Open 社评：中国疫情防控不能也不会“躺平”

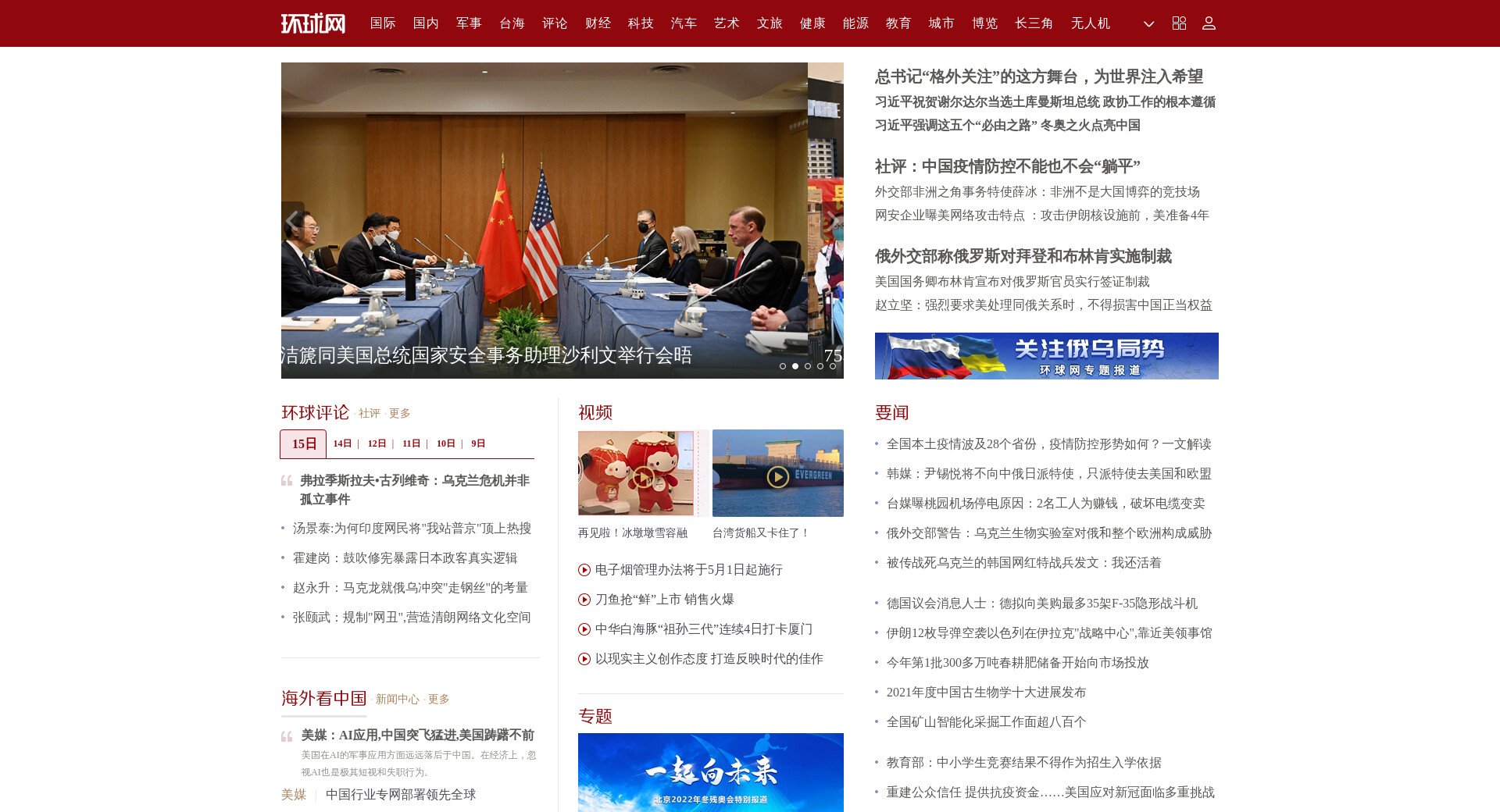pos(1008,166)
